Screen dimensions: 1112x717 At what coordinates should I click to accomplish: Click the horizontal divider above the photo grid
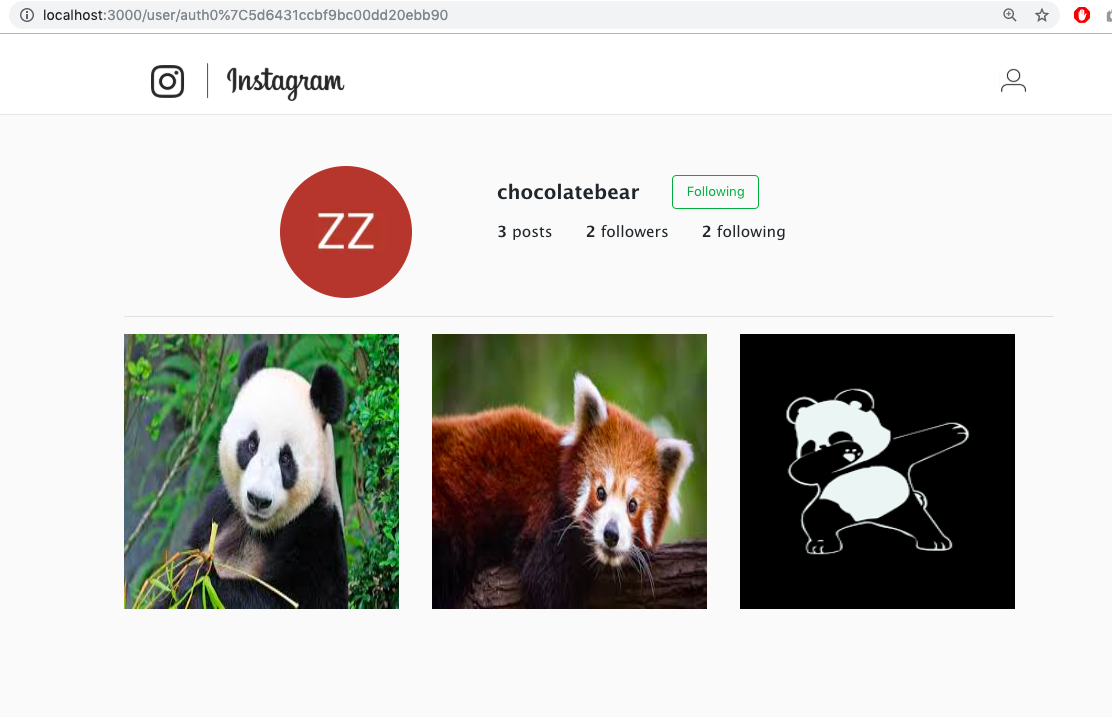(589, 316)
